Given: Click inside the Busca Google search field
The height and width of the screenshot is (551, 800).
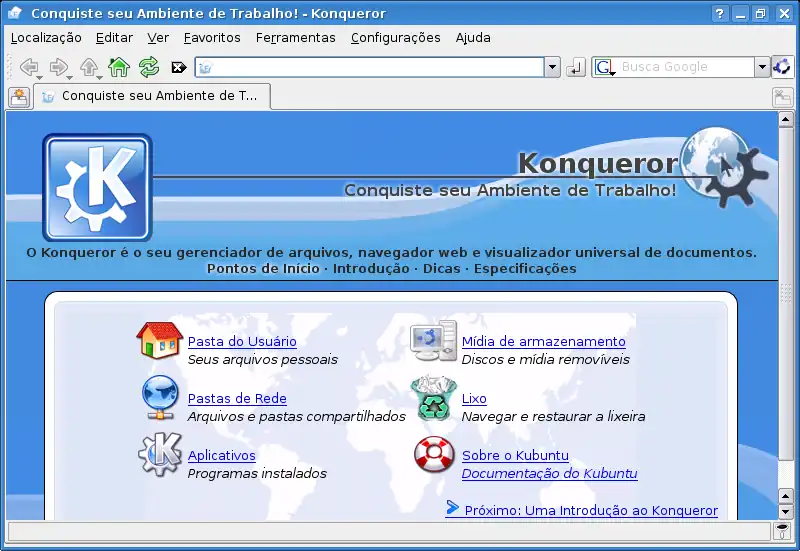Looking at the screenshot, I should tap(685, 67).
